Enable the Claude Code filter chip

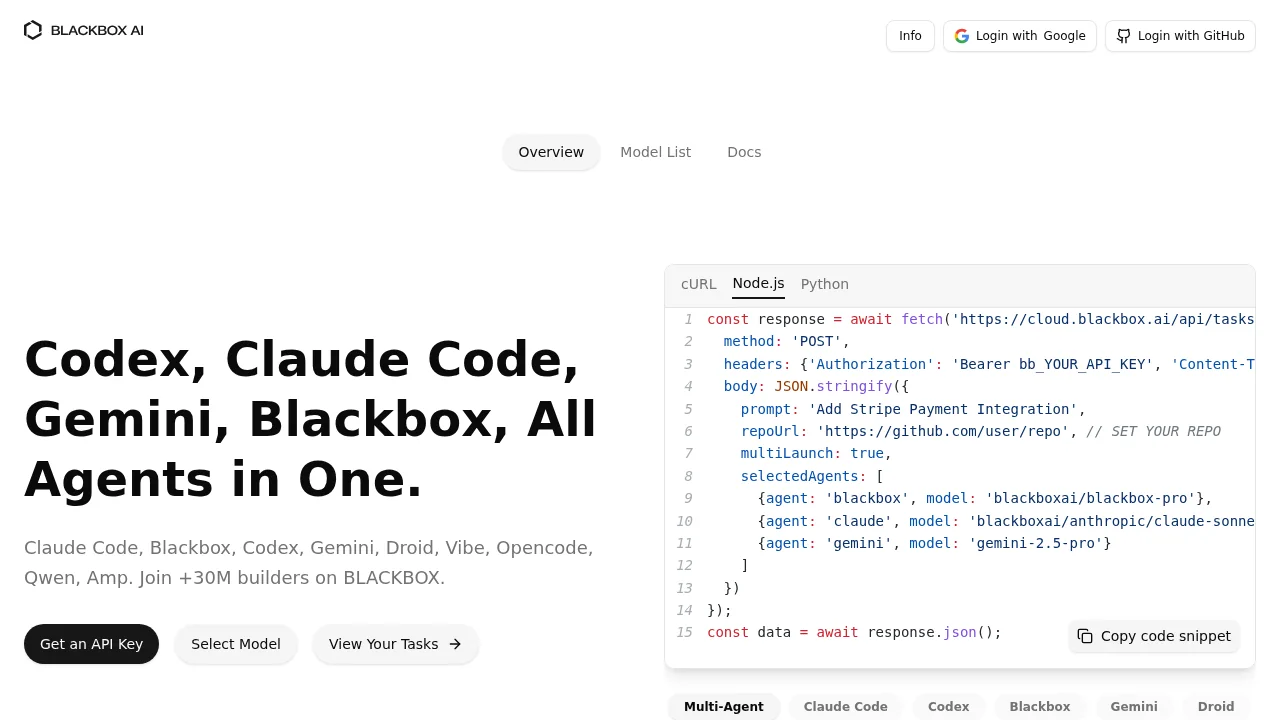click(x=845, y=707)
